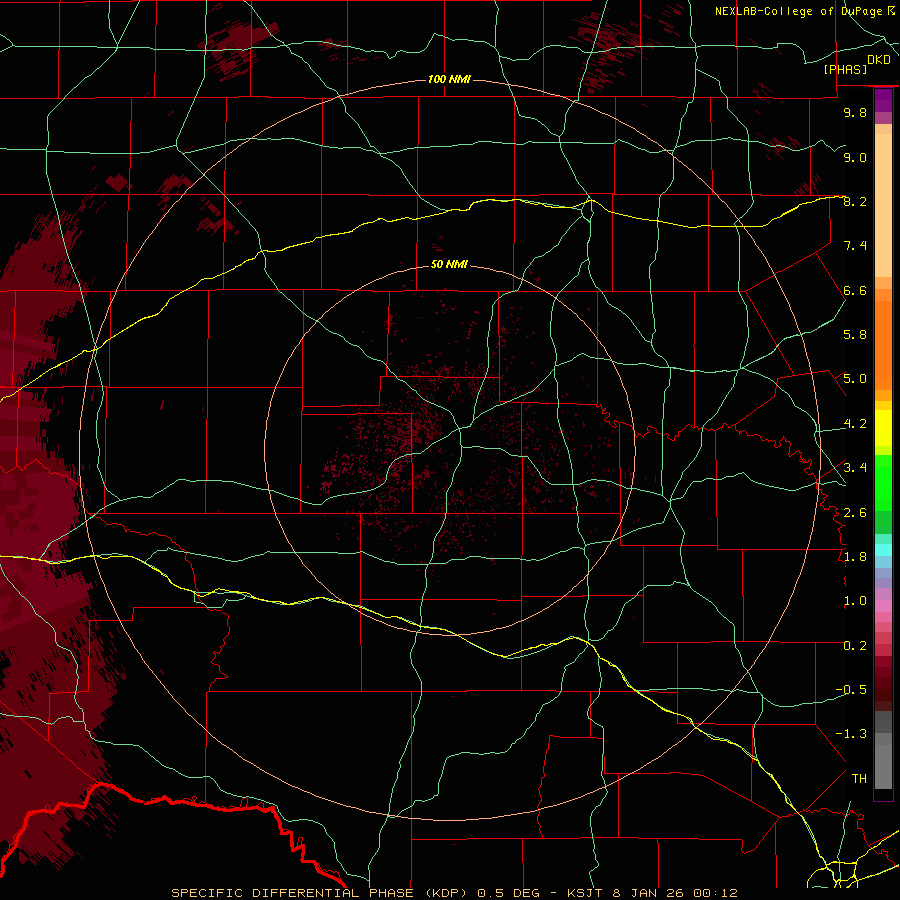Click the 8.2 scale value
This screenshot has width=900, height=900.
pos(855,201)
